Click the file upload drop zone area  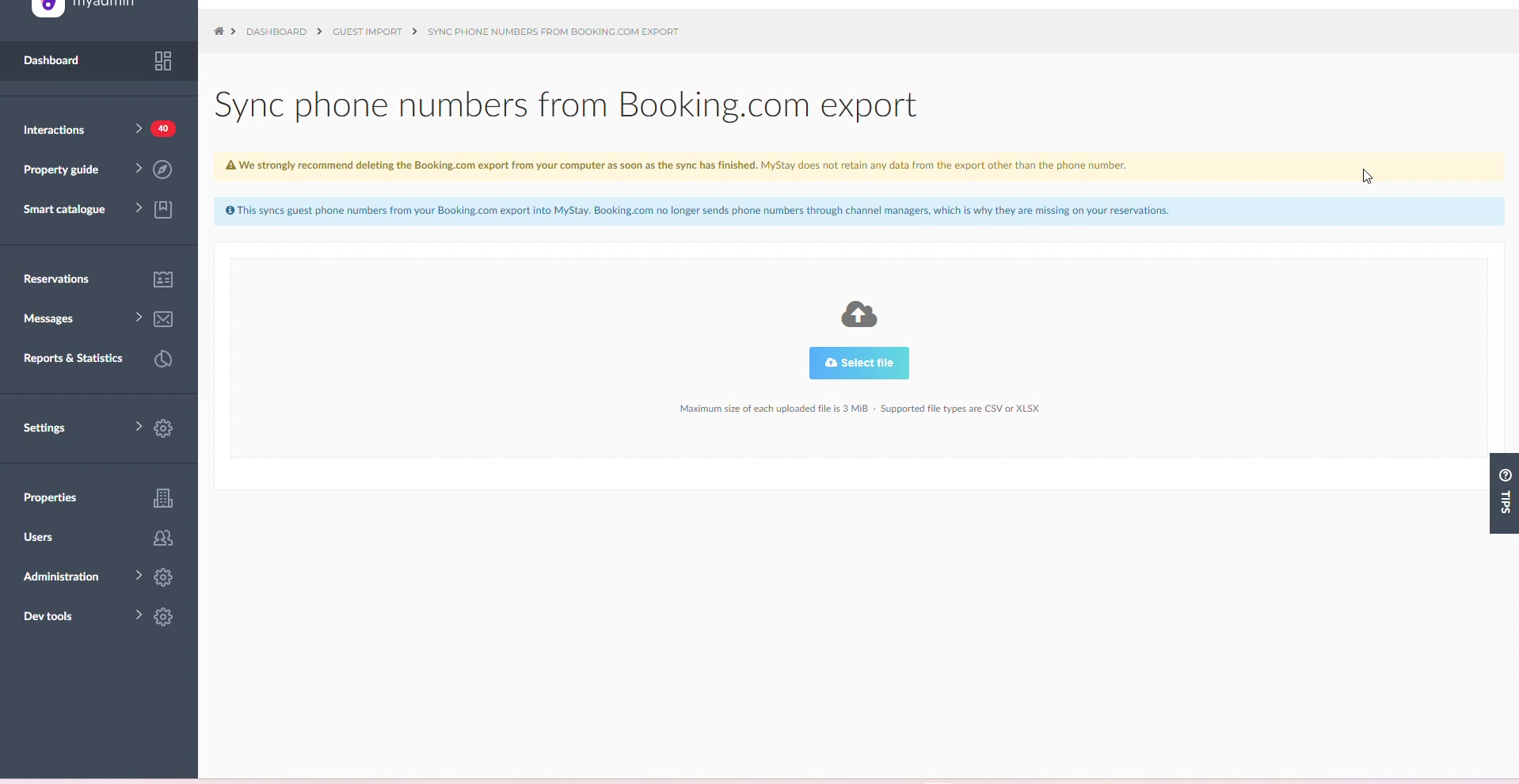point(859,358)
